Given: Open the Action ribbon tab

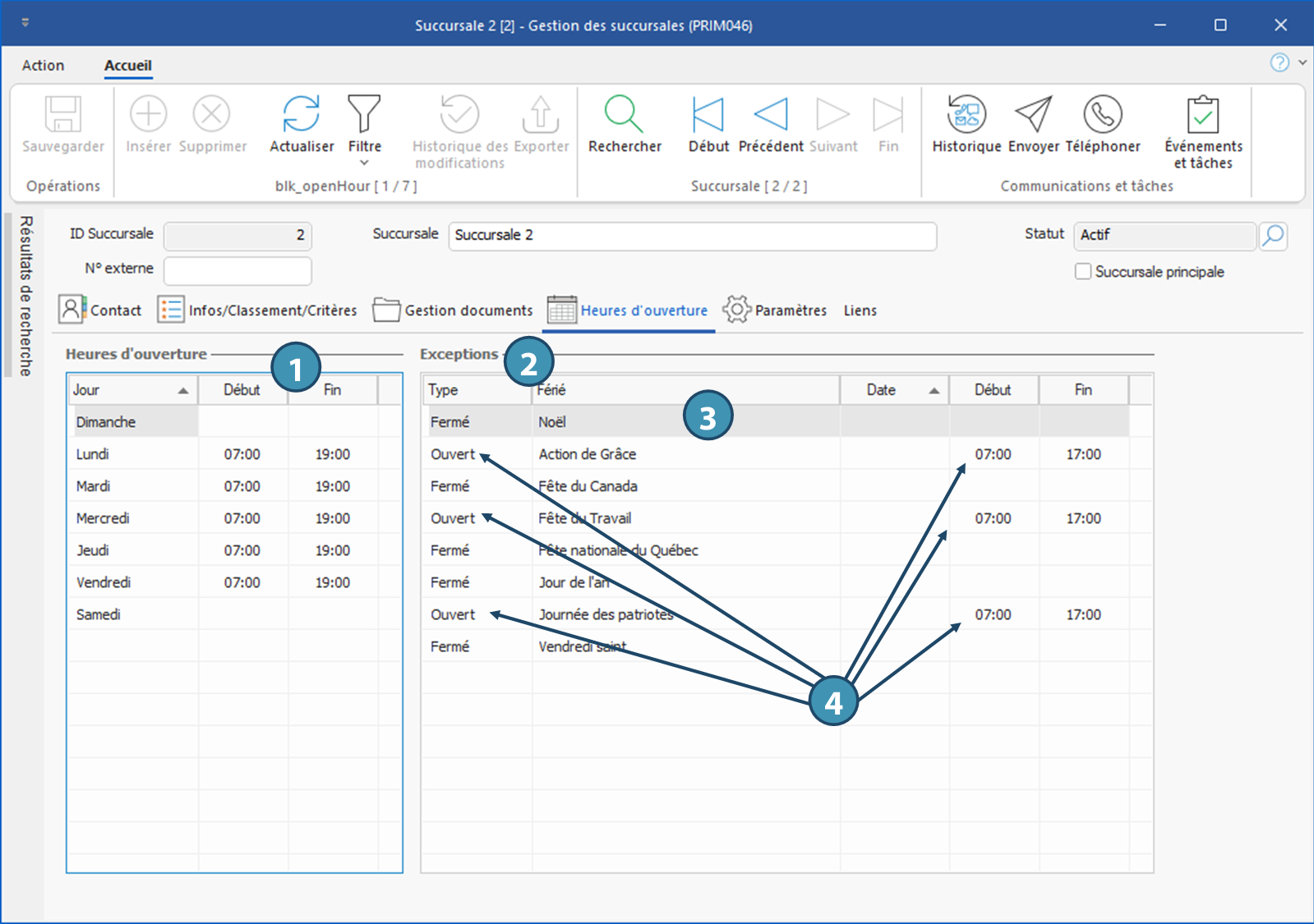Looking at the screenshot, I should [x=43, y=66].
